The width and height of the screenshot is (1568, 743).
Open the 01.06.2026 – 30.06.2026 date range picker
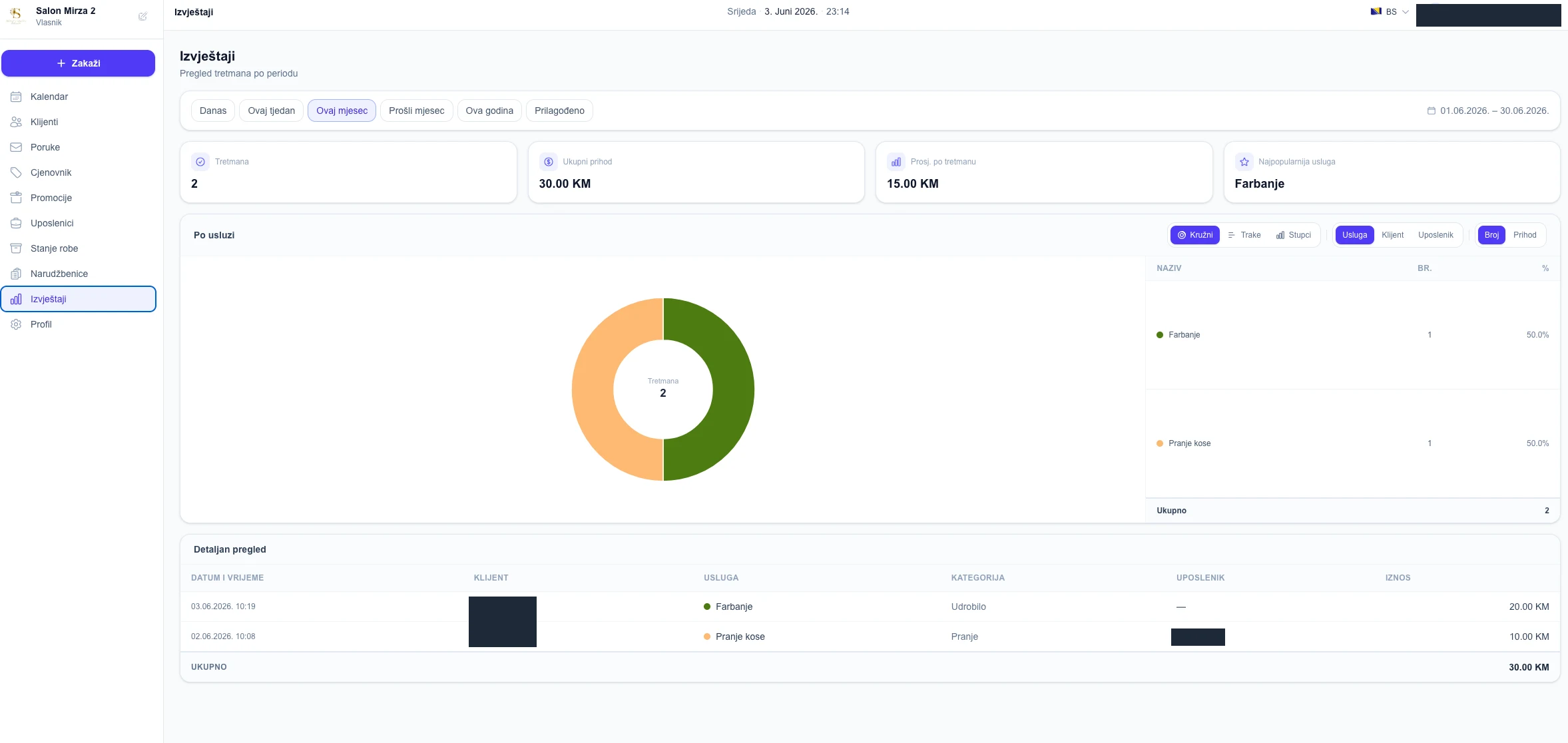click(x=1488, y=111)
